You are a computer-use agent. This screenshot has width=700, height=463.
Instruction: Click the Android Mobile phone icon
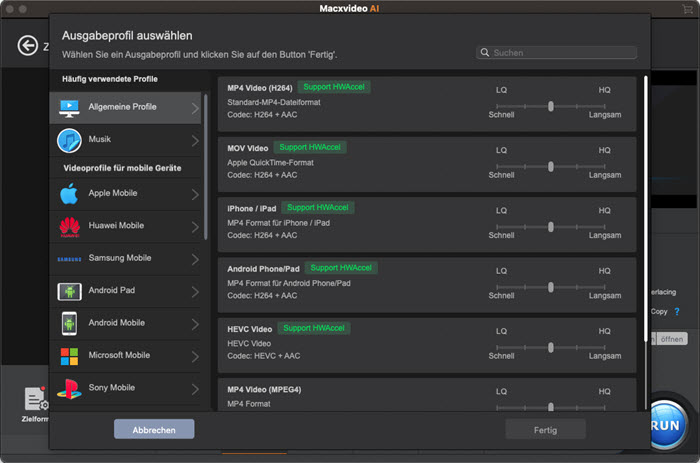[69, 323]
